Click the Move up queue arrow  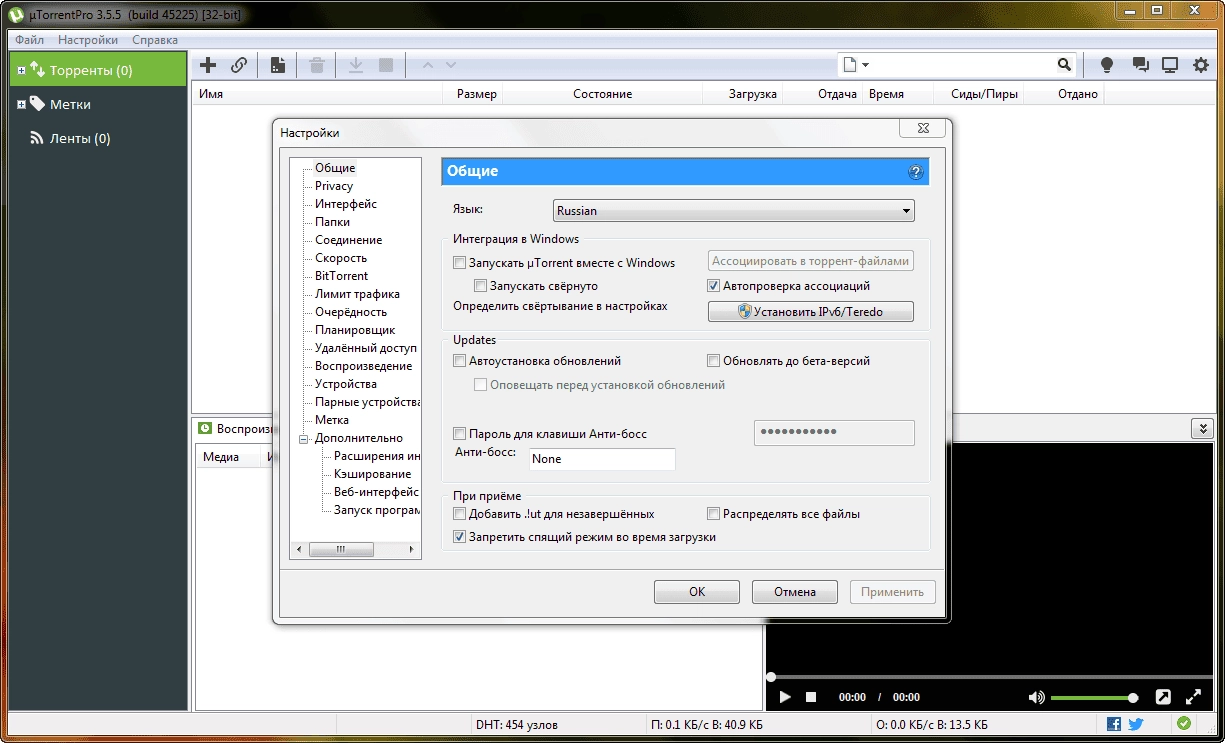(x=428, y=65)
